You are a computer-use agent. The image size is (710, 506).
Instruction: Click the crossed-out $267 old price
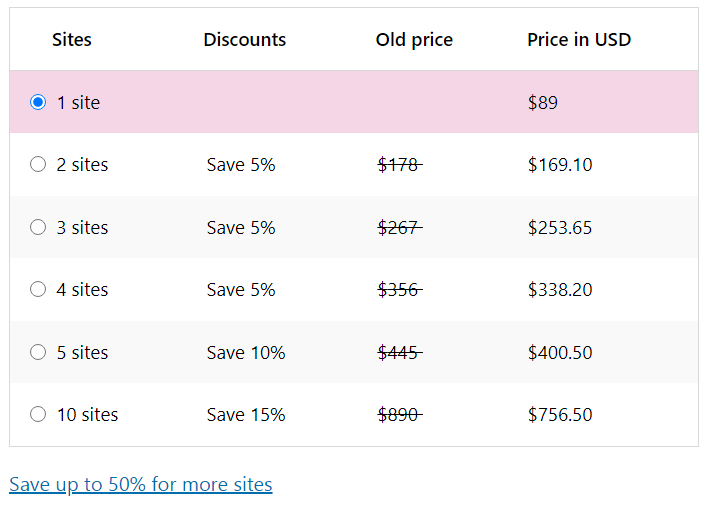click(x=399, y=228)
